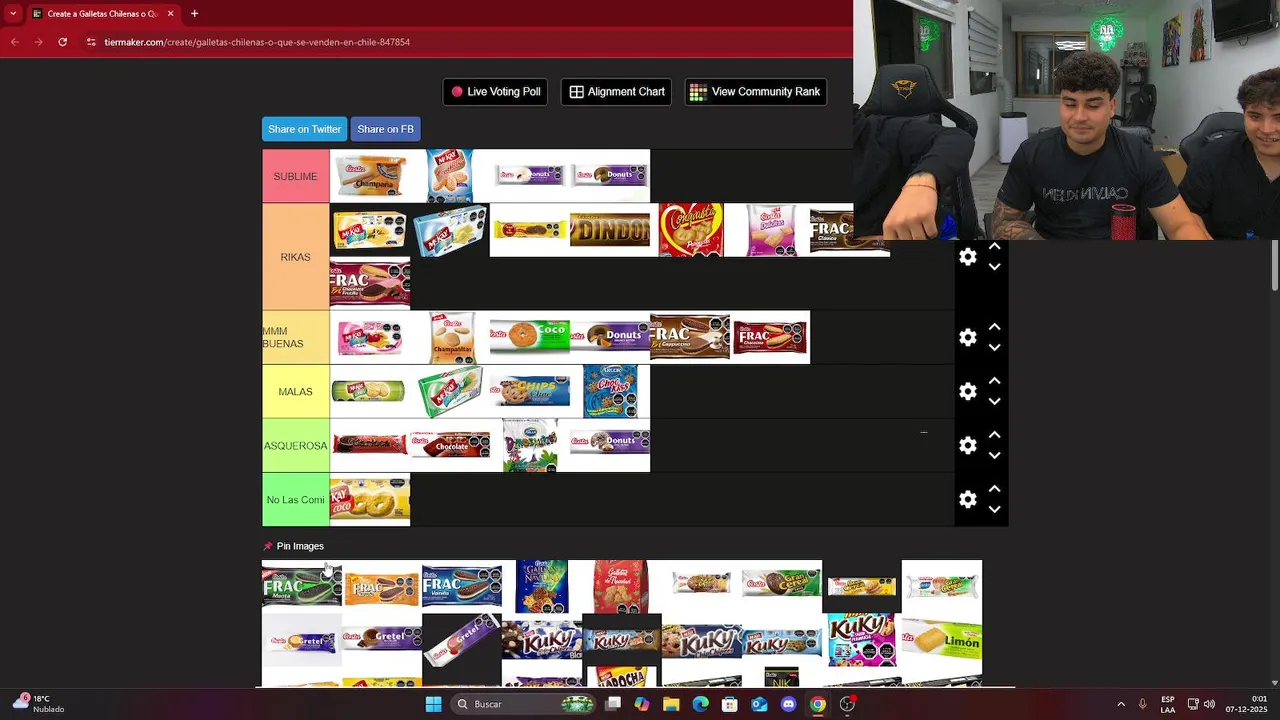This screenshot has width=1280, height=720.
Task: Open settings gear for MMM BUENAS tier
Action: coord(967,338)
